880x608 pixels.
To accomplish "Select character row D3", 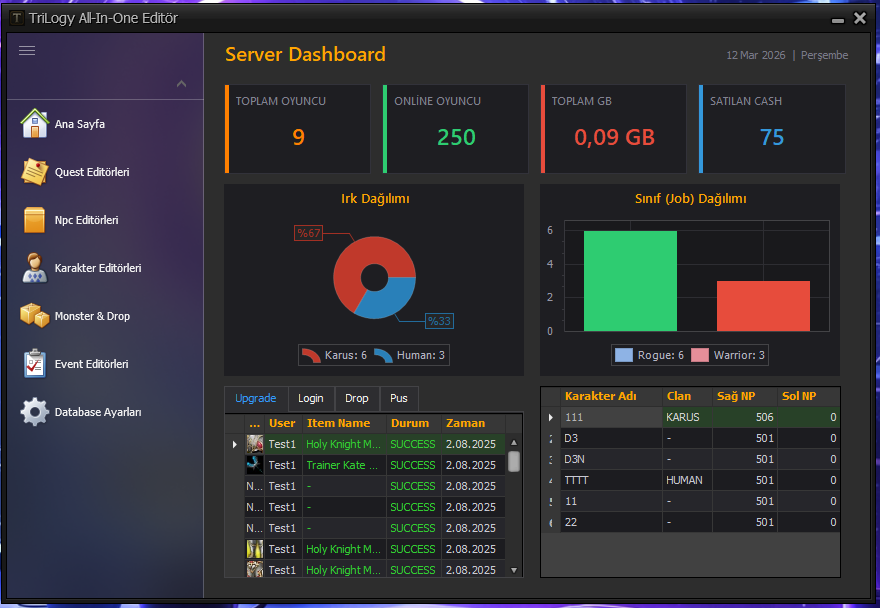I will (x=691, y=438).
